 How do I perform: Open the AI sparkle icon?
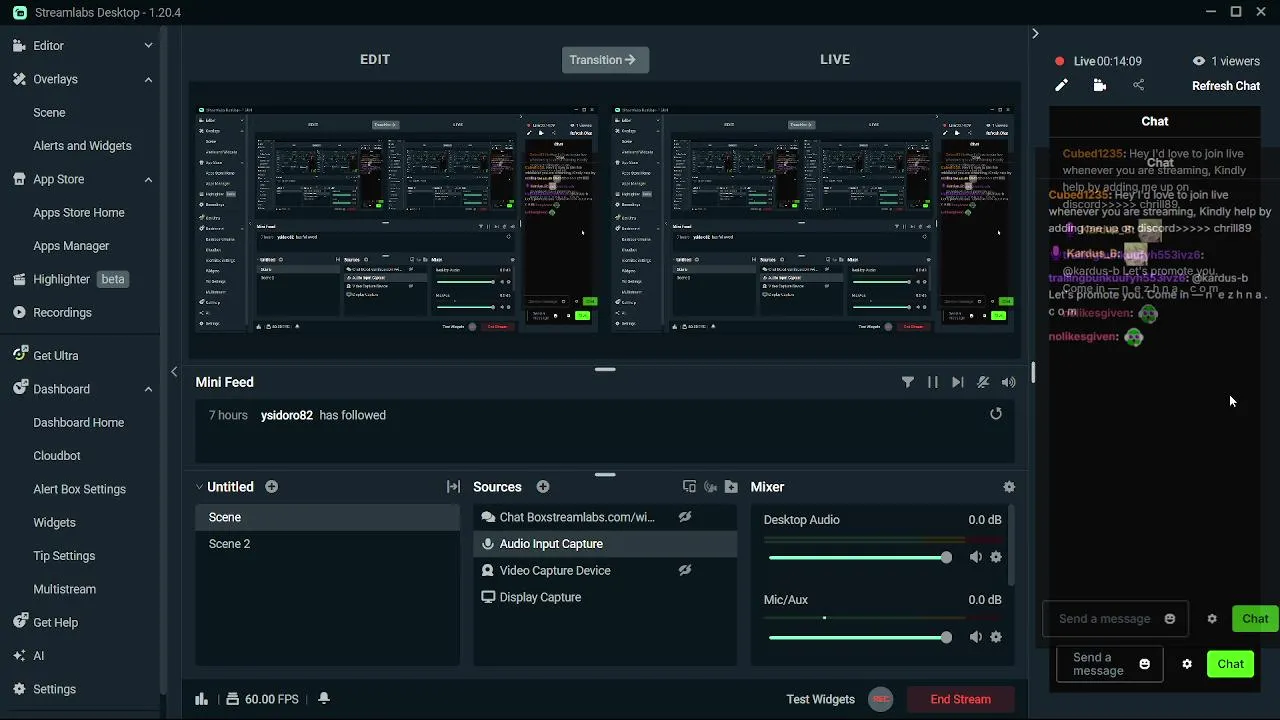point(19,656)
